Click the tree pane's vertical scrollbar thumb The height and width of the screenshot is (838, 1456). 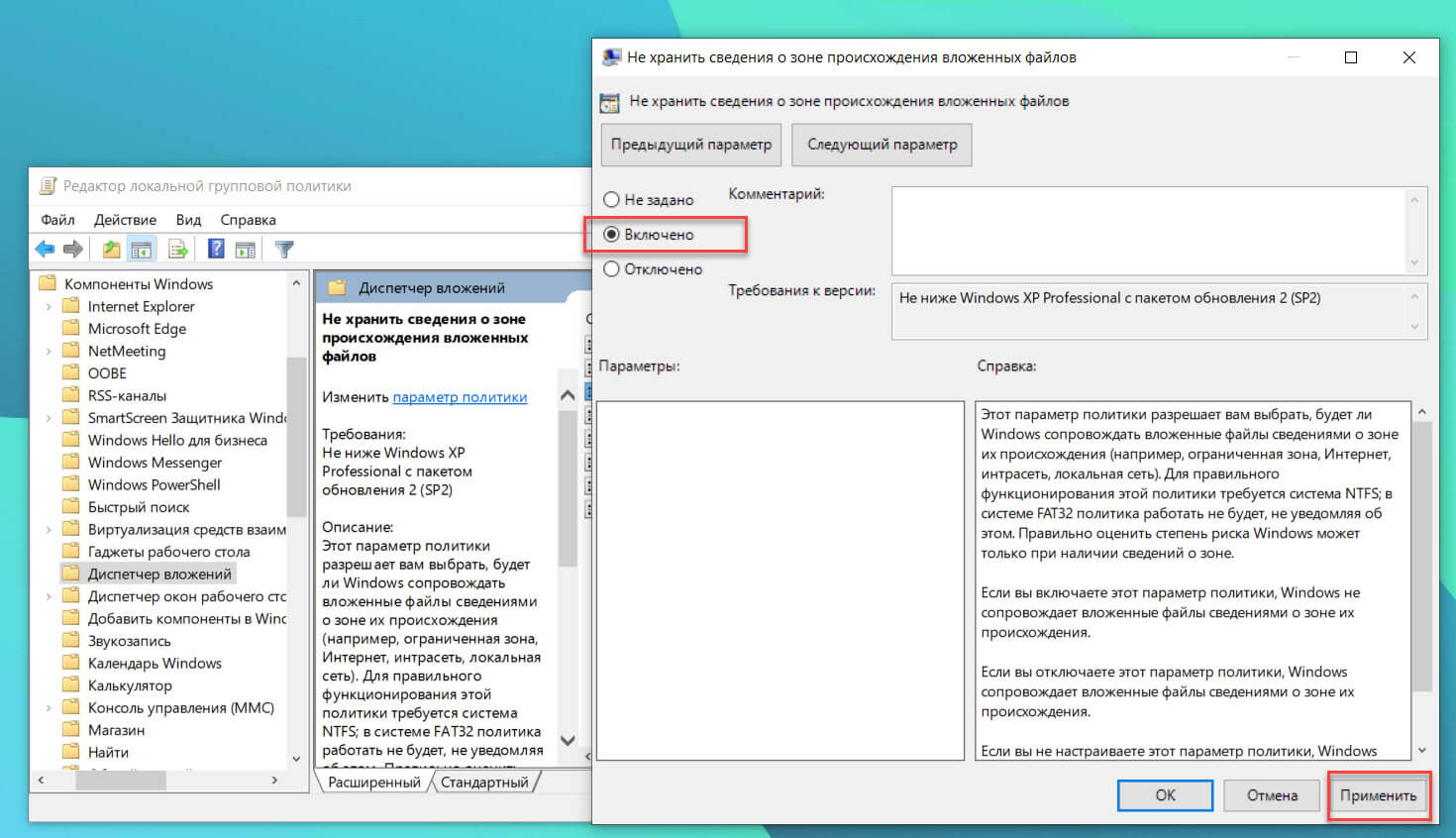(x=296, y=436)
